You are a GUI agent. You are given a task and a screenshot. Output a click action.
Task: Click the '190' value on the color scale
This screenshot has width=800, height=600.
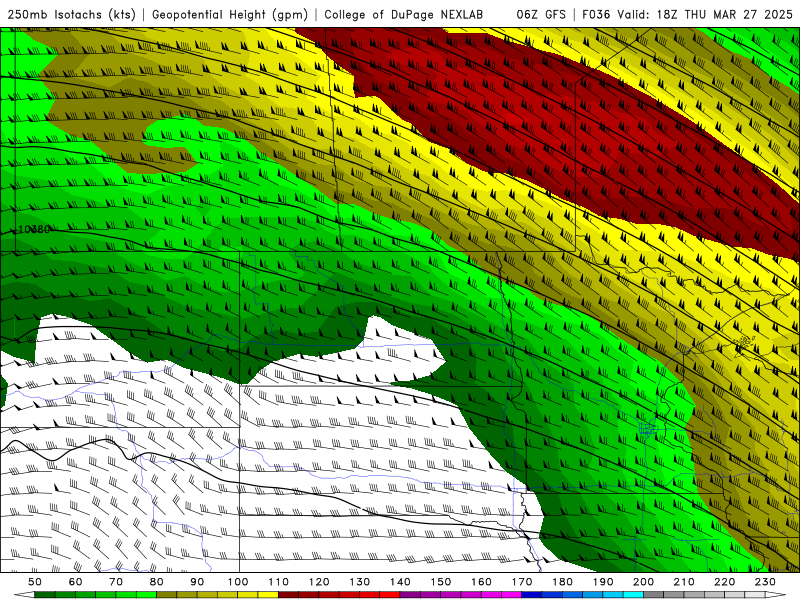click(x=603, y=582)
